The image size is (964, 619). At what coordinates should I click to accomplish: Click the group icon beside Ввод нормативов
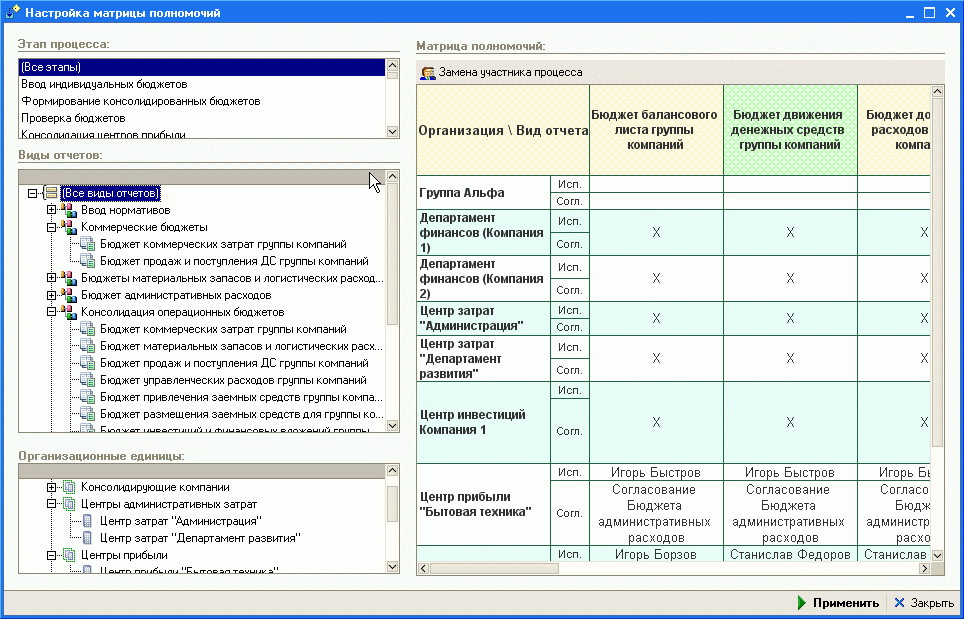(x=69, y=210)
